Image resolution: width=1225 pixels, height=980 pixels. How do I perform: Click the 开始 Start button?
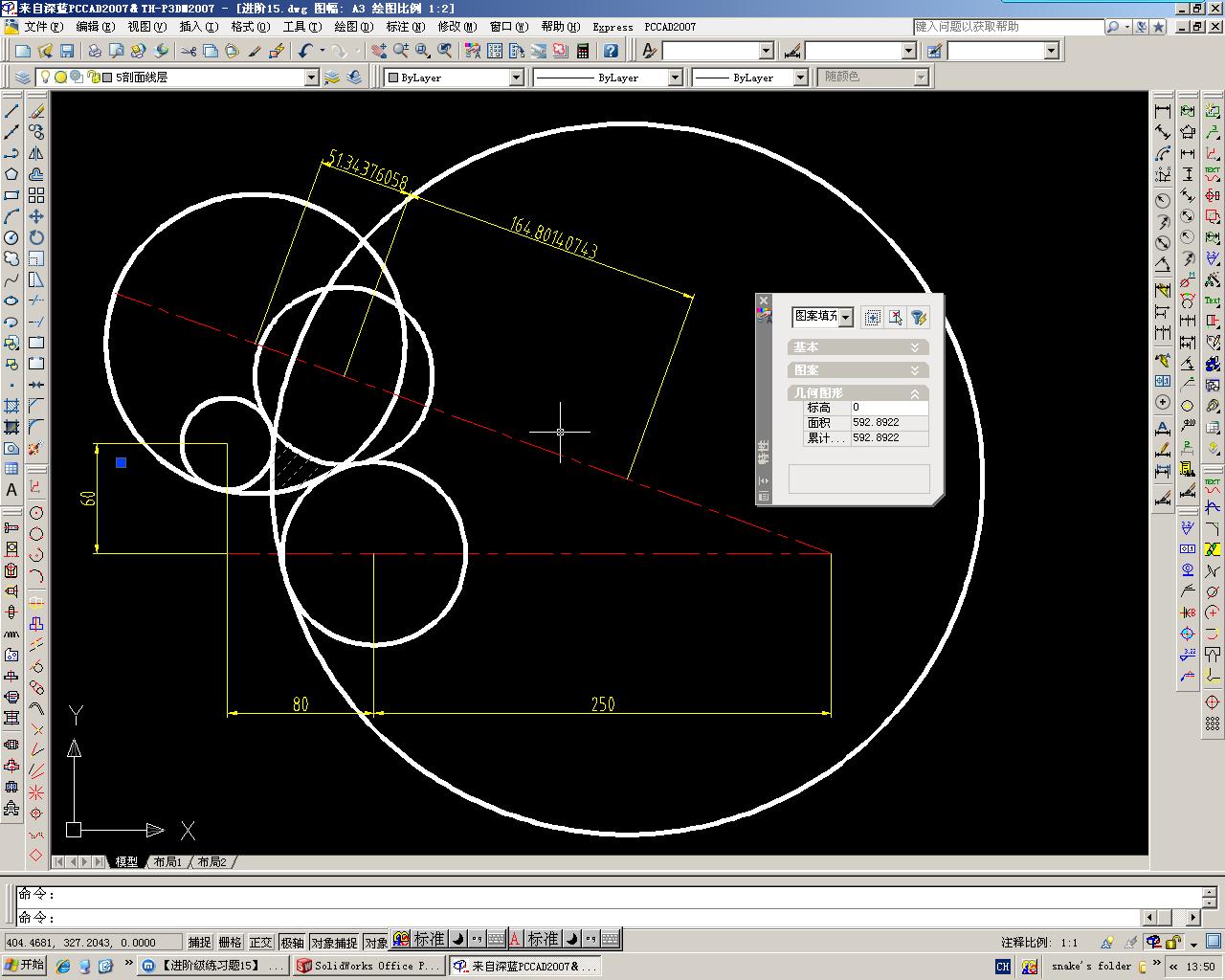click(x=24, y=966)
